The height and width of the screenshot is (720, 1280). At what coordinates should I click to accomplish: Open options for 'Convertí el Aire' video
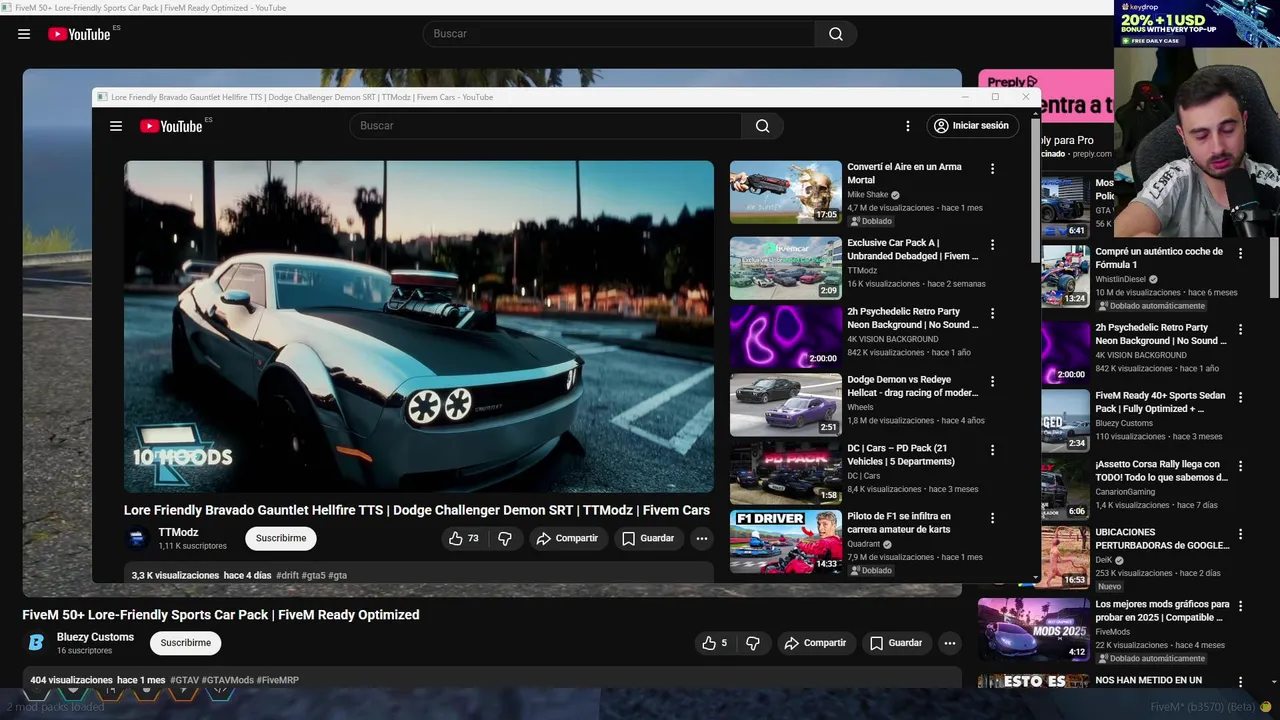(x=992, y=169)
